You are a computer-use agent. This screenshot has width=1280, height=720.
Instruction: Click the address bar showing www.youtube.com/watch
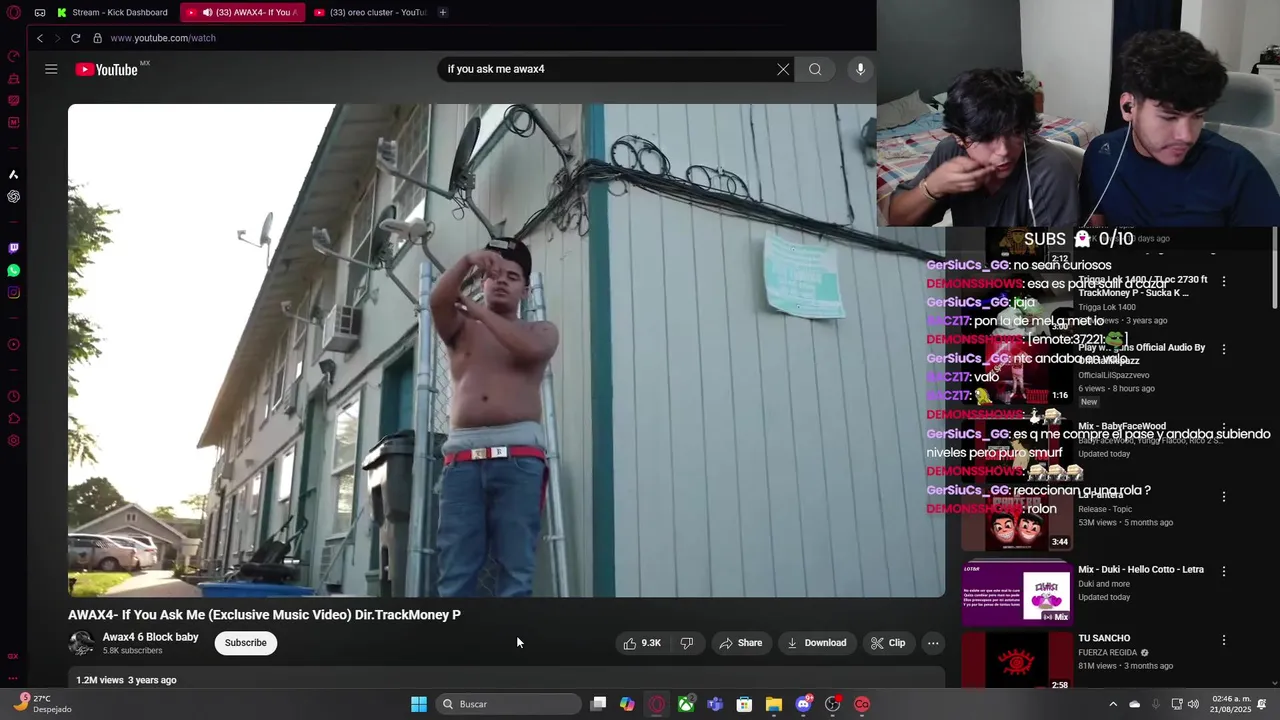[163, 38]
